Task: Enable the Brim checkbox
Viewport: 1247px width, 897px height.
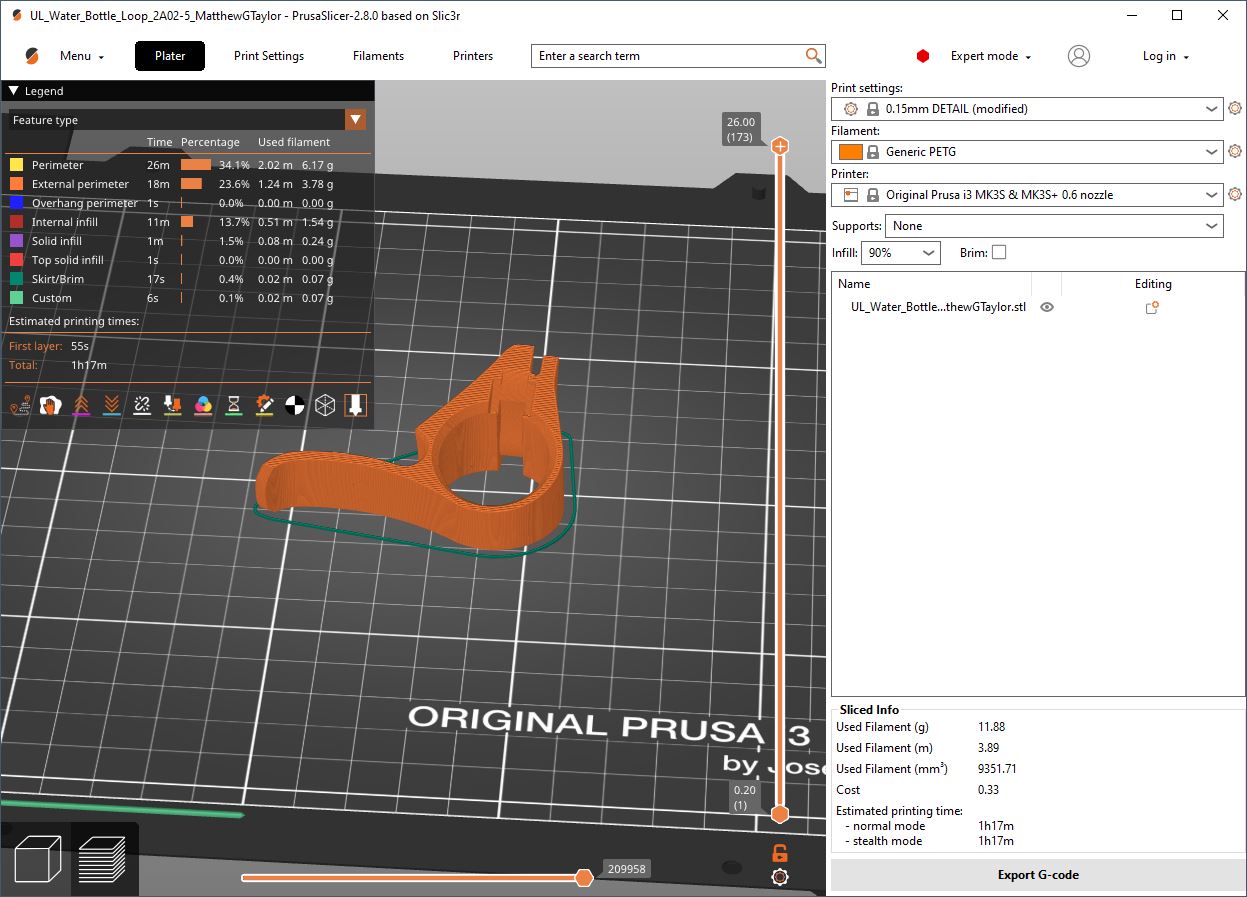Action: 998,253
